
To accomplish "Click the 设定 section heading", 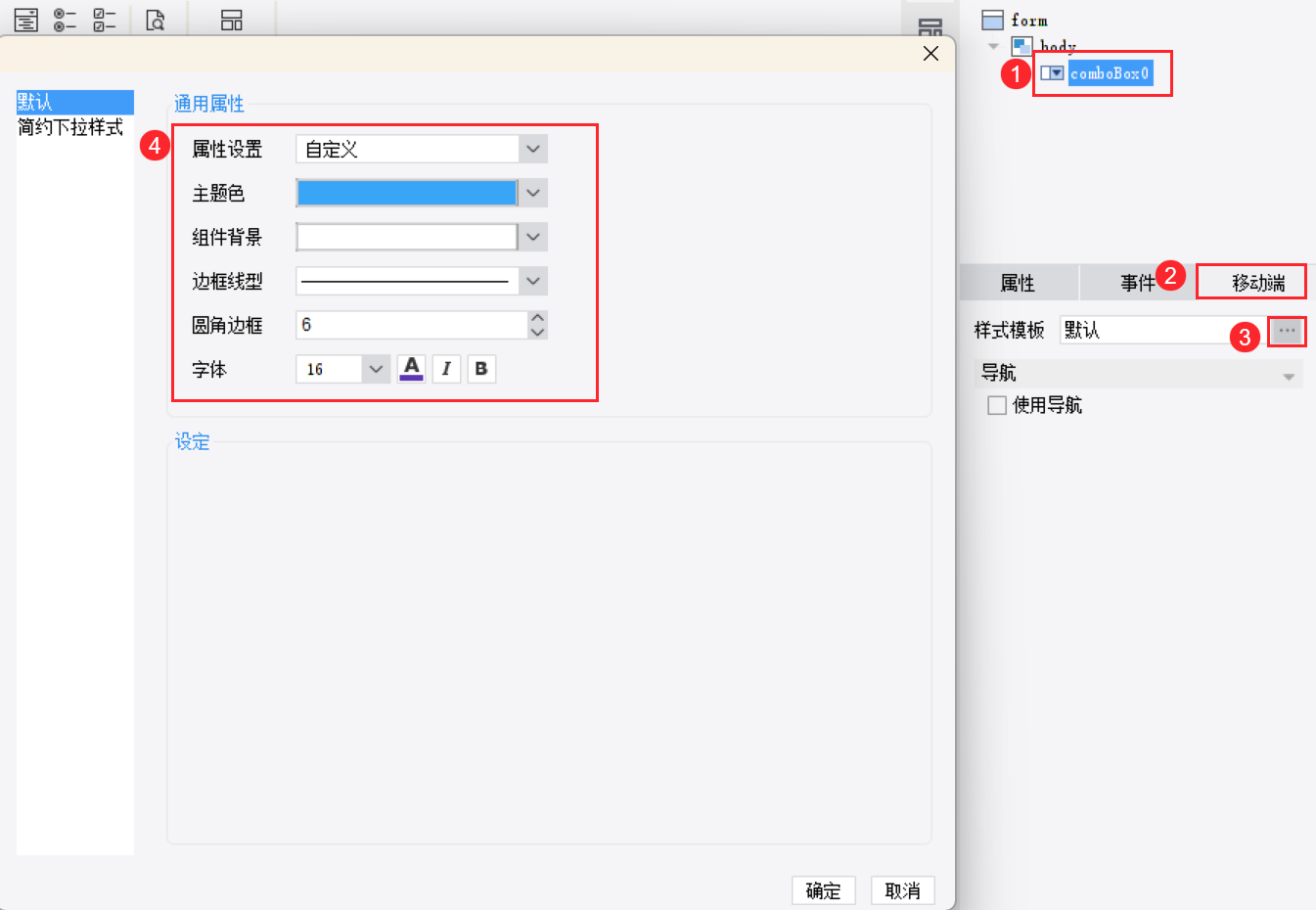I will click(193, 442).
